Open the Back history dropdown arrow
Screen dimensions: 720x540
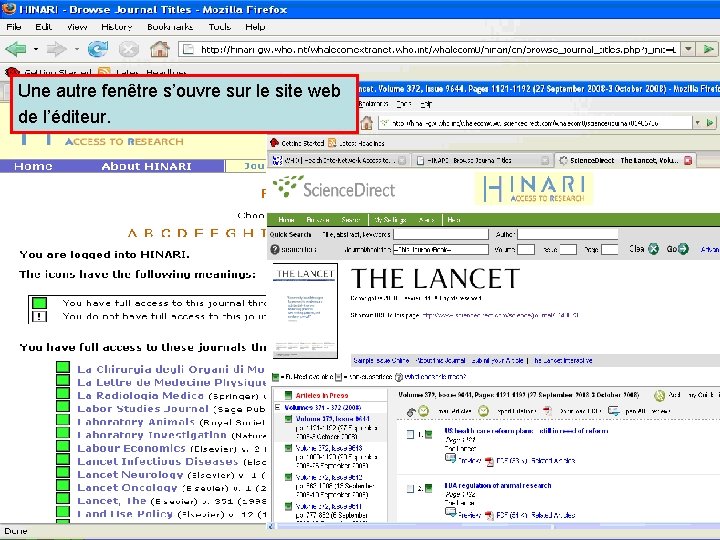[x=35, y=49]
